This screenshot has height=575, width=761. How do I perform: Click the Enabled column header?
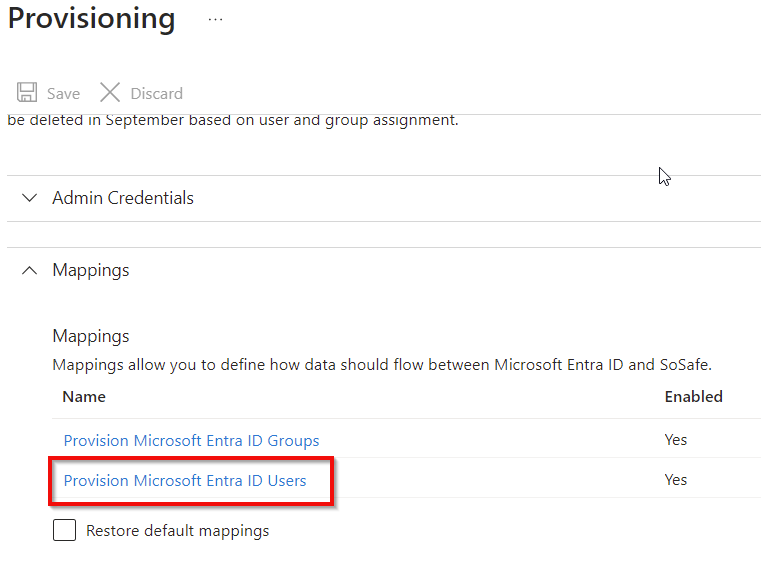[693, 397]
